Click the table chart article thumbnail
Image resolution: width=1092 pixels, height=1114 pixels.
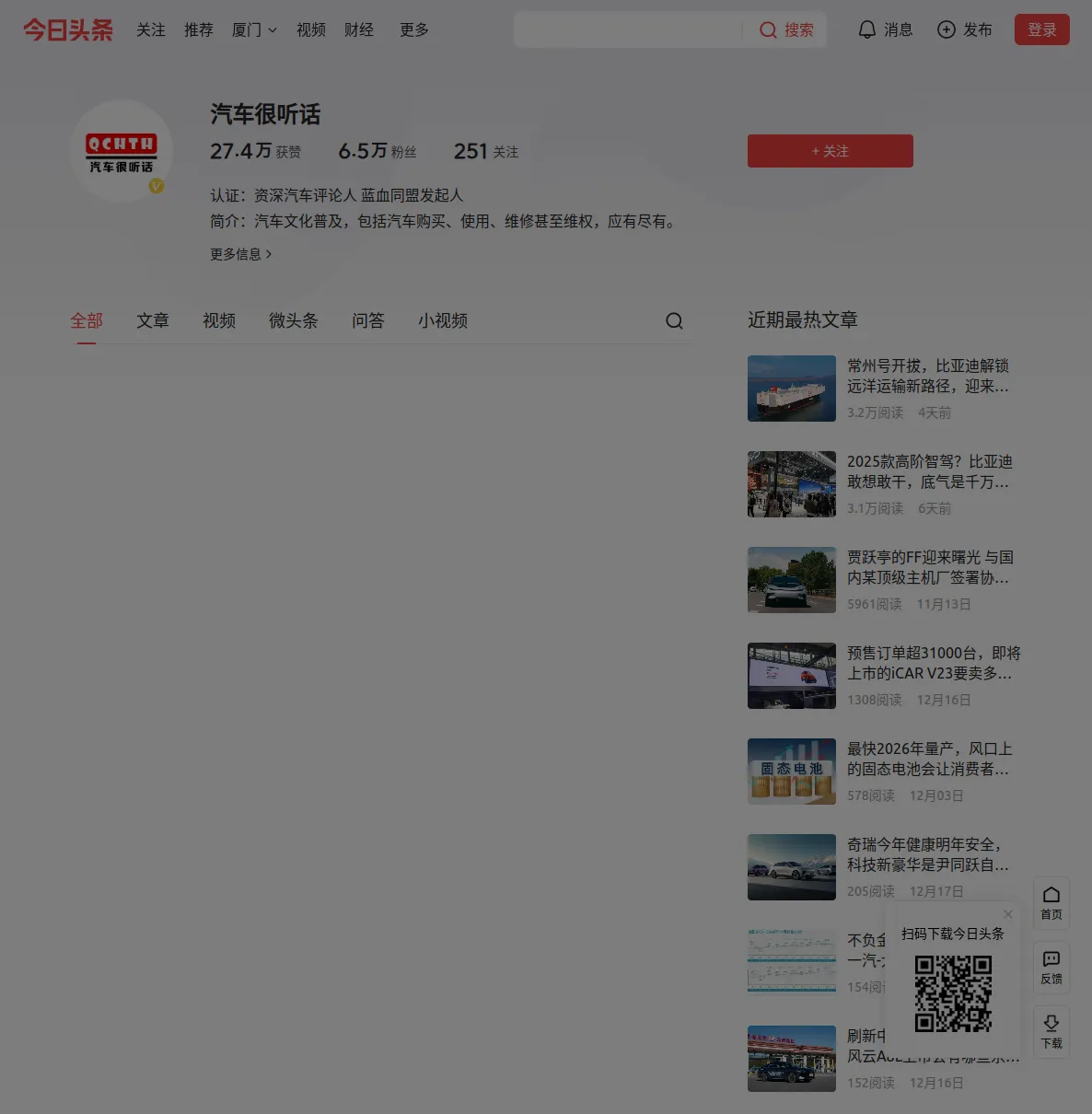point(792,963)
